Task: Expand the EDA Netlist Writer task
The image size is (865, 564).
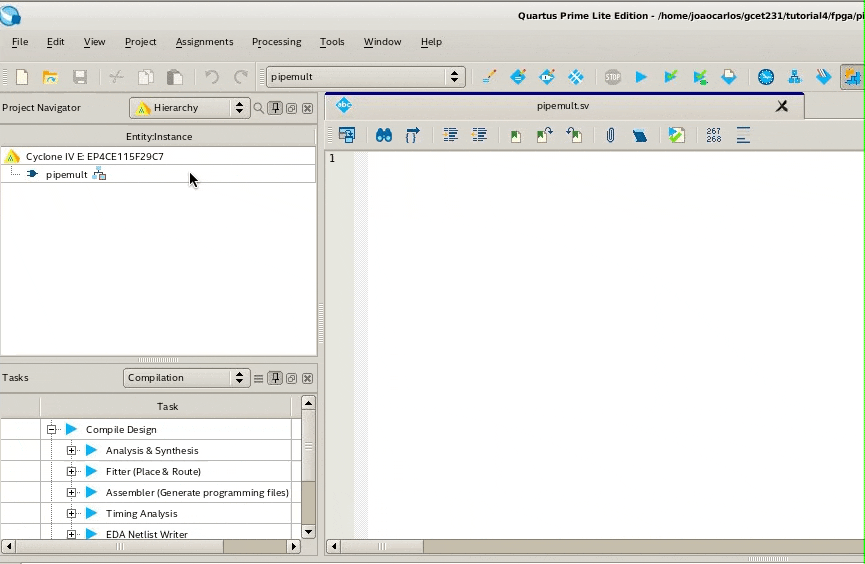Action: coord(71,534)
